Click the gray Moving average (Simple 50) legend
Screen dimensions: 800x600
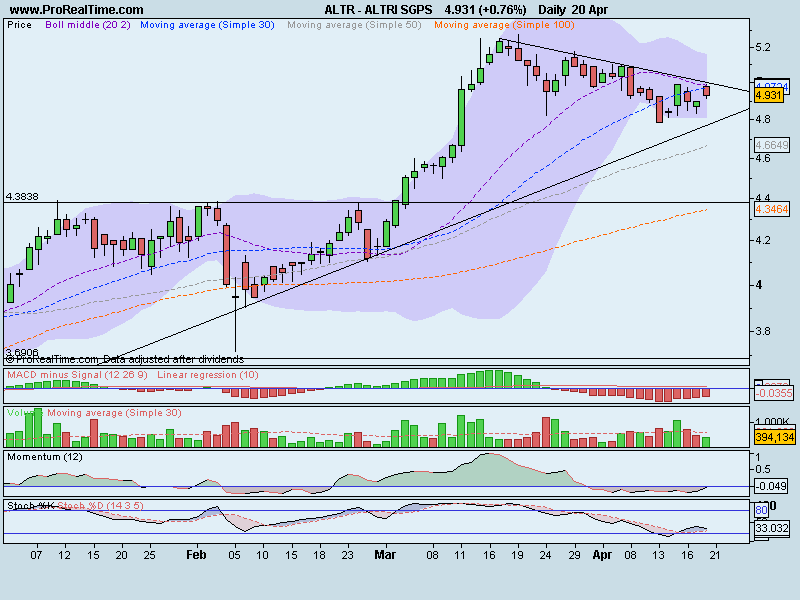[354, 24]
